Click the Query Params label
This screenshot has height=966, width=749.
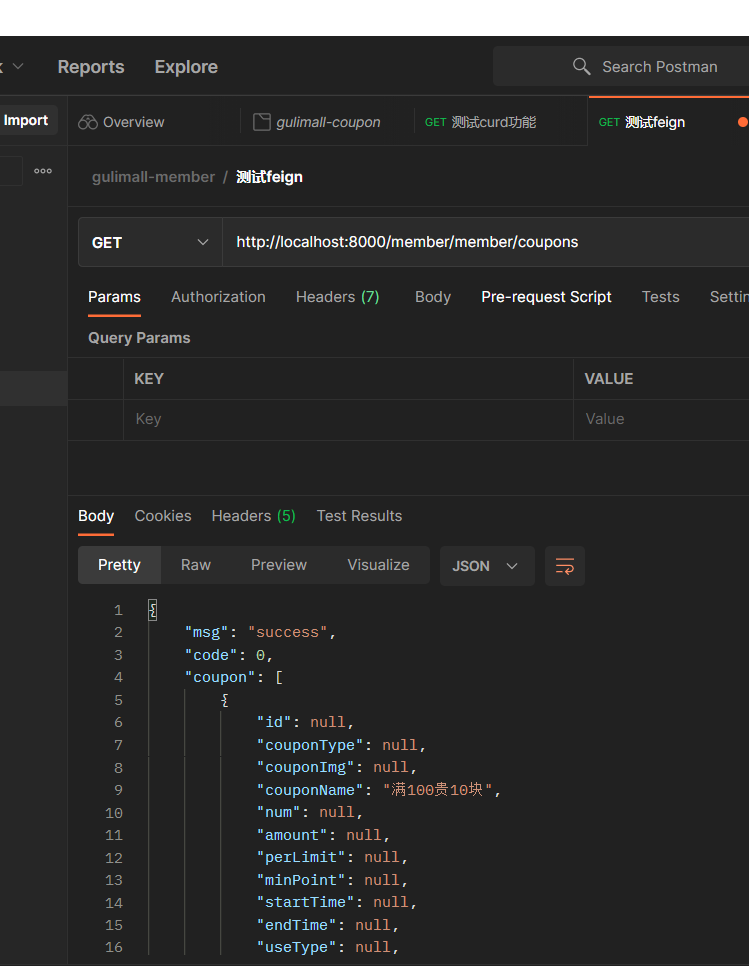coord(139,338)
